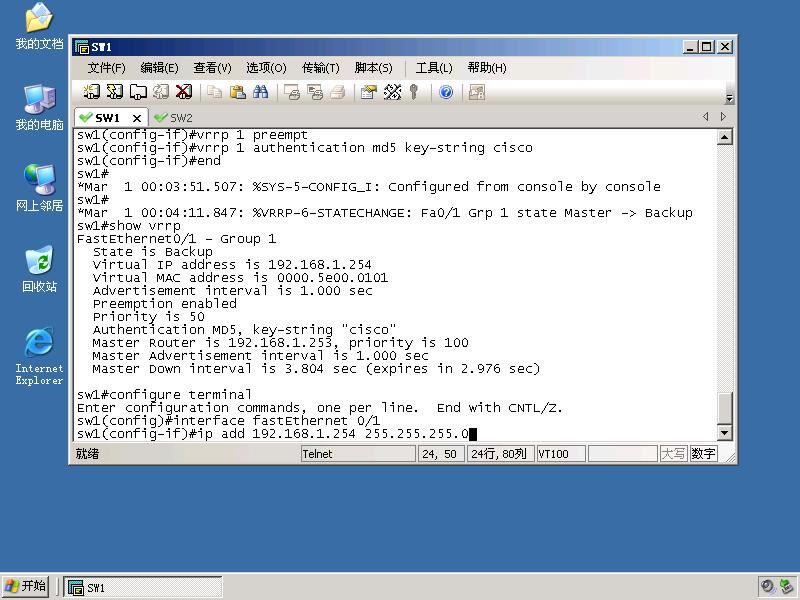Screen dimensions: 800x600
Task: Click the 开始 Start button
Action: pos(26,586)
